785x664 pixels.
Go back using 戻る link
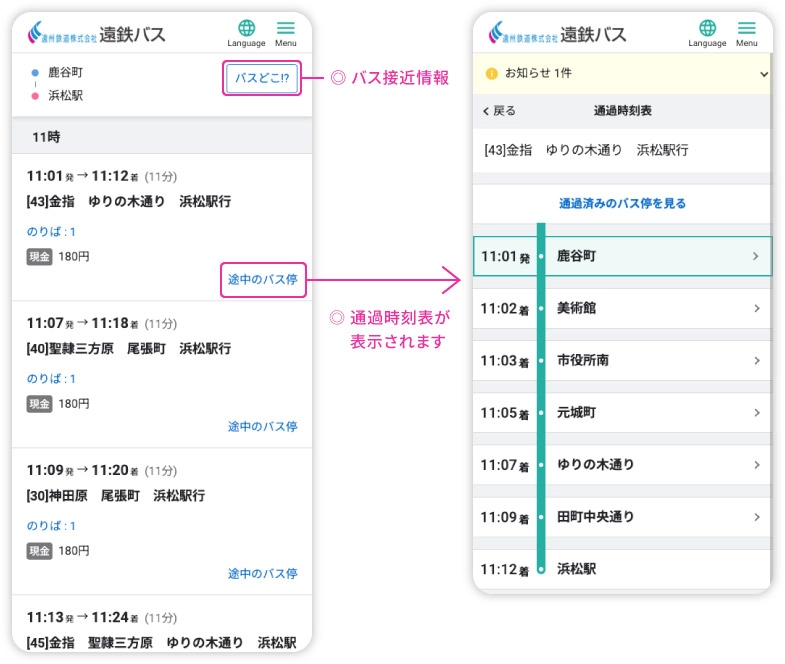coord(499,111)
